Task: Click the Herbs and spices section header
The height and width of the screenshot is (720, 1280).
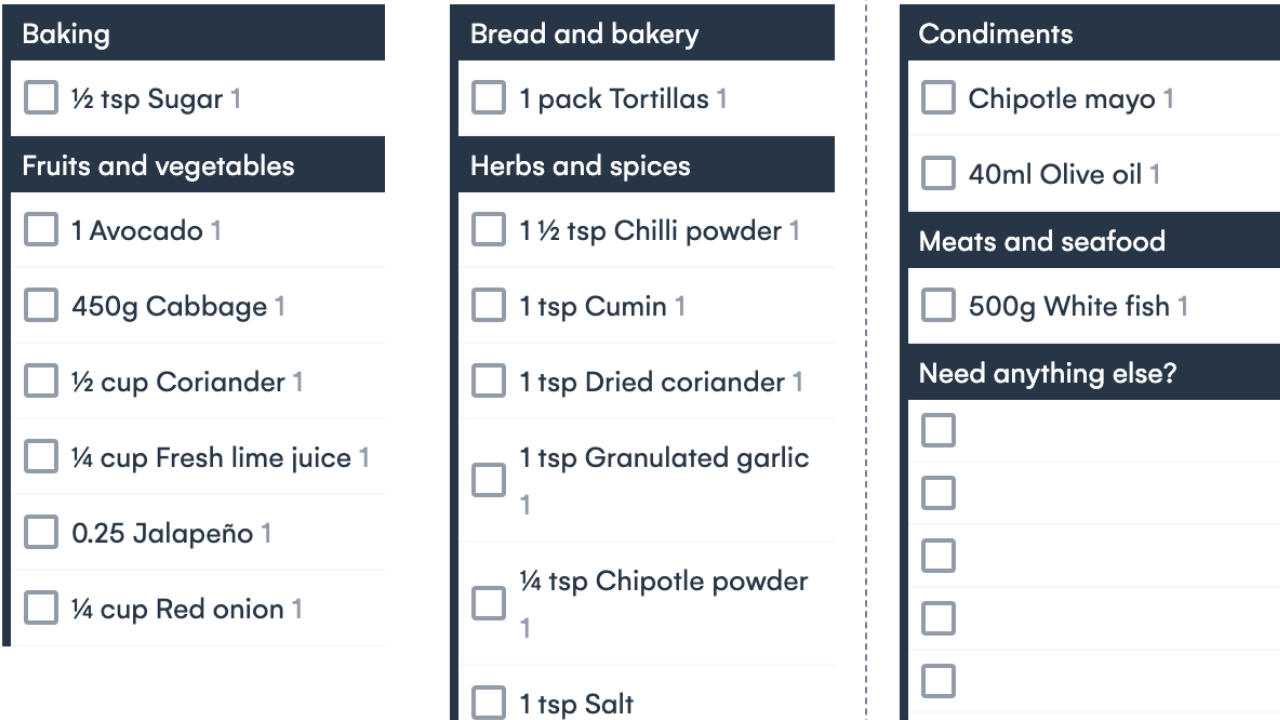Action: (580, 166)
